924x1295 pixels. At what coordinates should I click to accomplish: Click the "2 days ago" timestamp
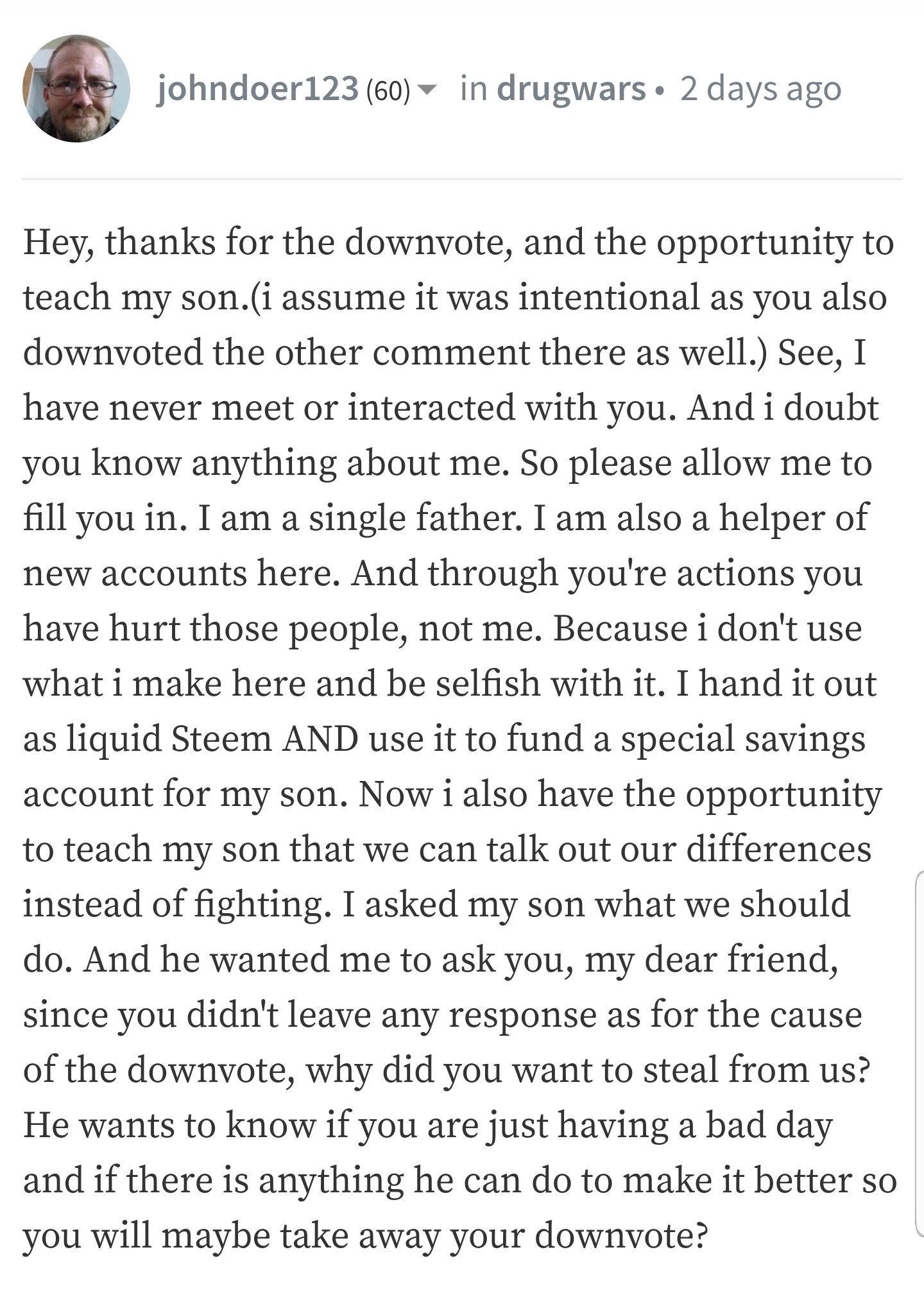(760, 88)
